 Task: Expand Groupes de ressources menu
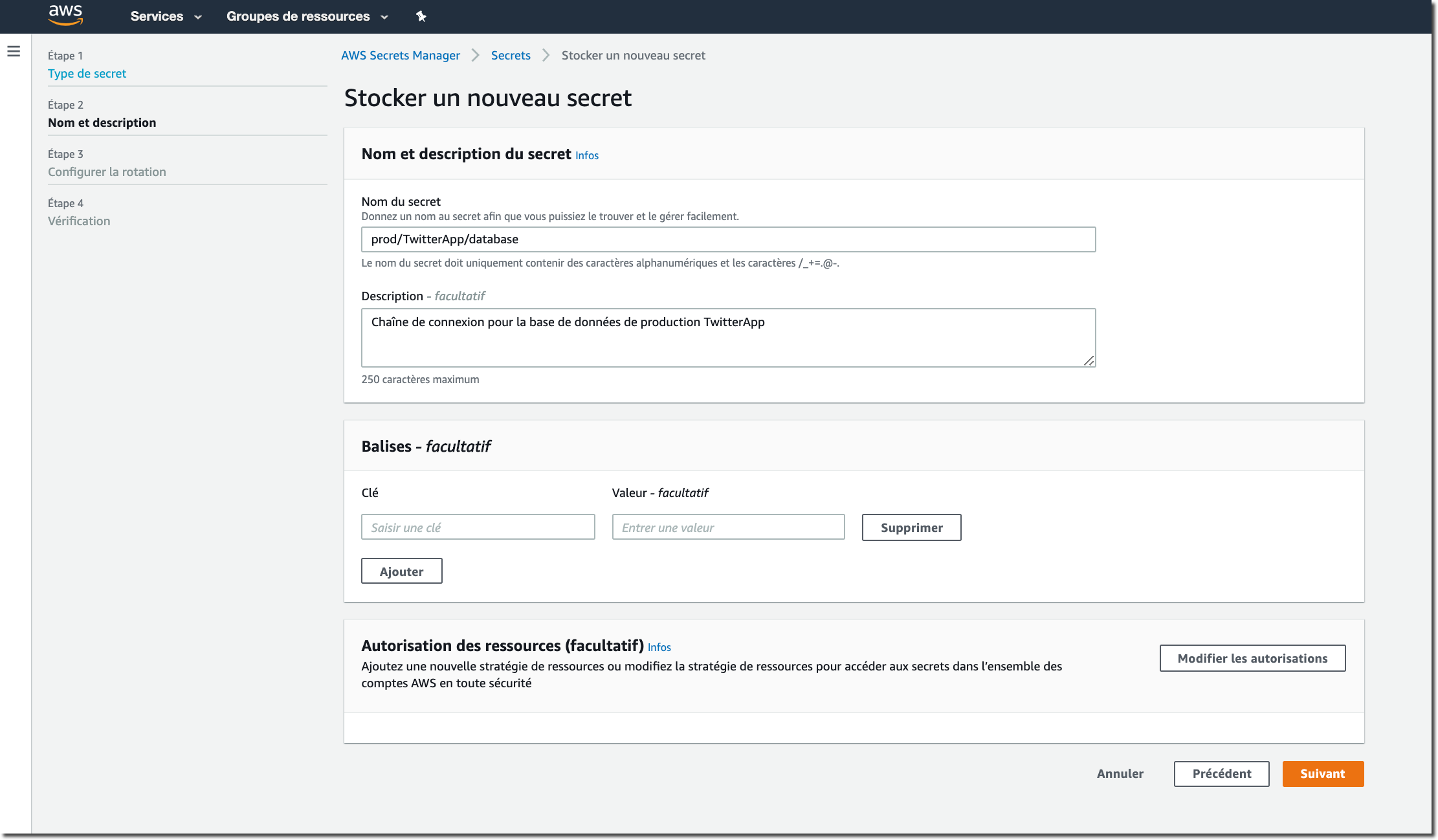click(x=307, y=16)
